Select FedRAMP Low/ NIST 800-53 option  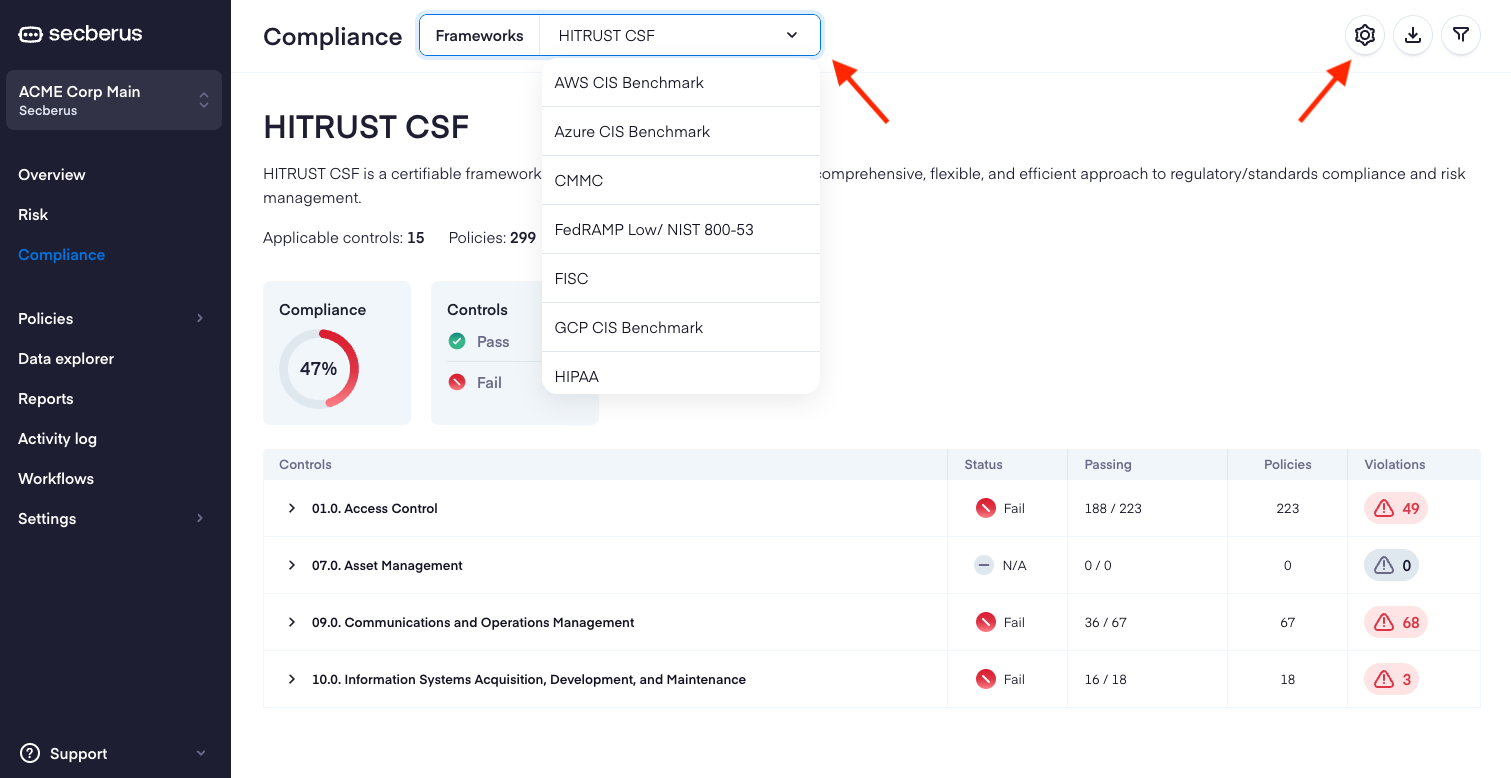pyautogui.click(x=681, y=230)
